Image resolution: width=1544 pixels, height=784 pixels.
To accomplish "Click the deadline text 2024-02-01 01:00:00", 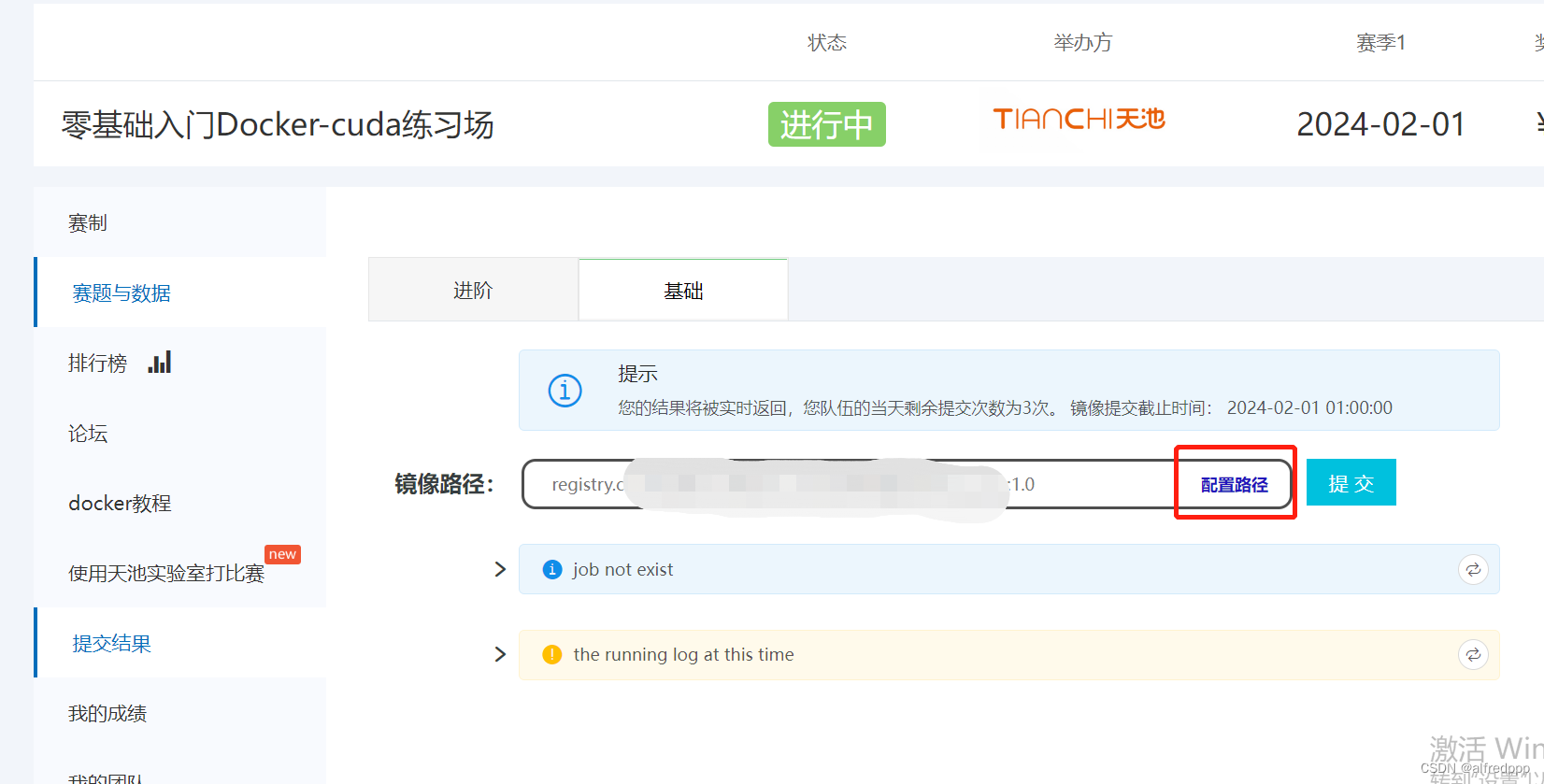I will click(1309, 407).
